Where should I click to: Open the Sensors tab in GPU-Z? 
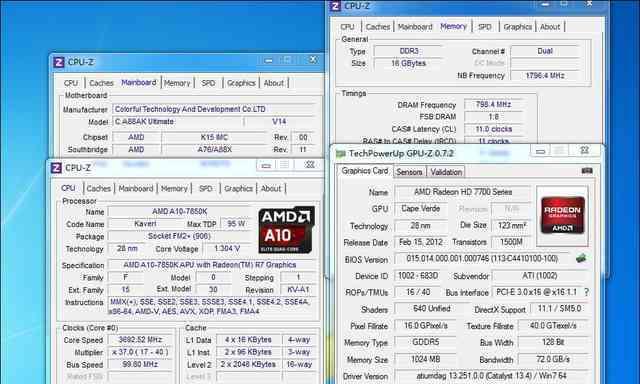(409, 172)
